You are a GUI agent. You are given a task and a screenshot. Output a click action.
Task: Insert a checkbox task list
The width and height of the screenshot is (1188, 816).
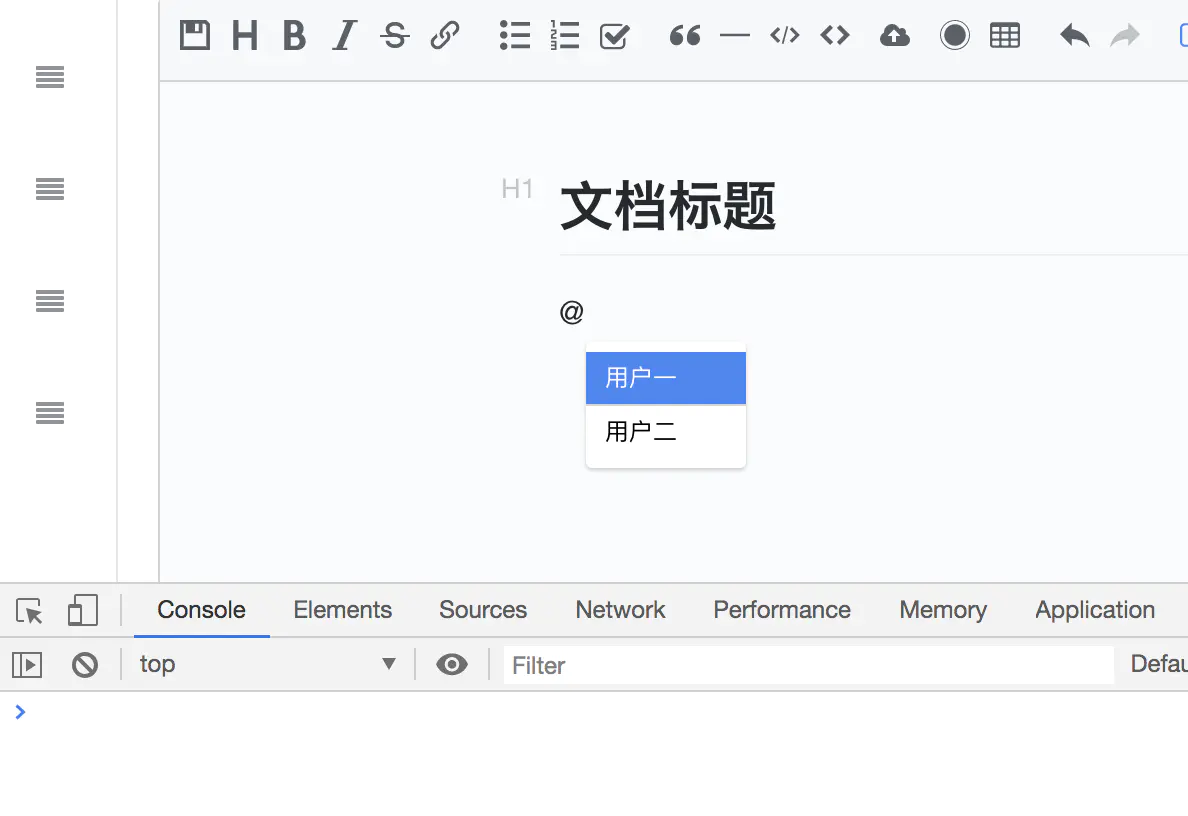(614, 36)
